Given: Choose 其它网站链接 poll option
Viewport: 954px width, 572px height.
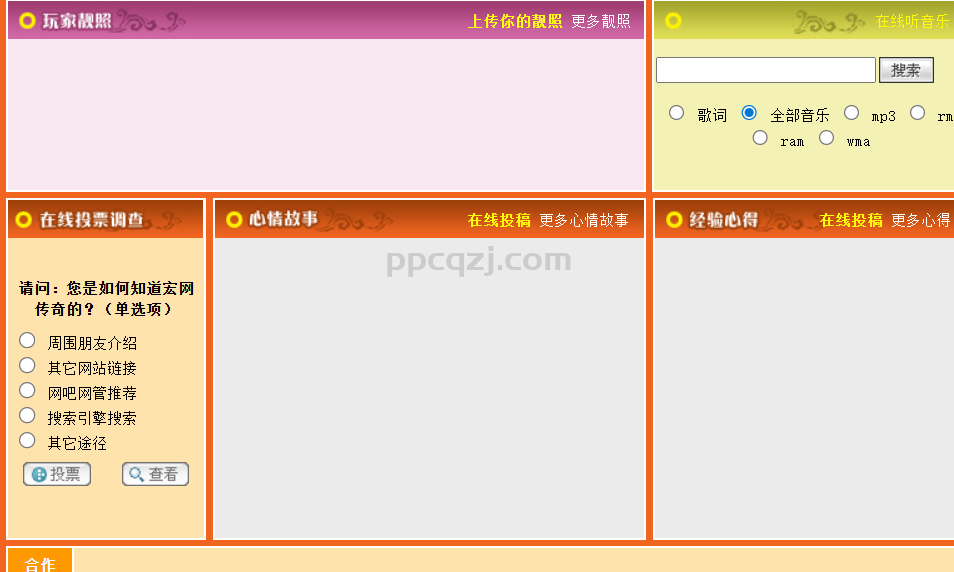Looking at the screenshot, I should pos(28,366).
